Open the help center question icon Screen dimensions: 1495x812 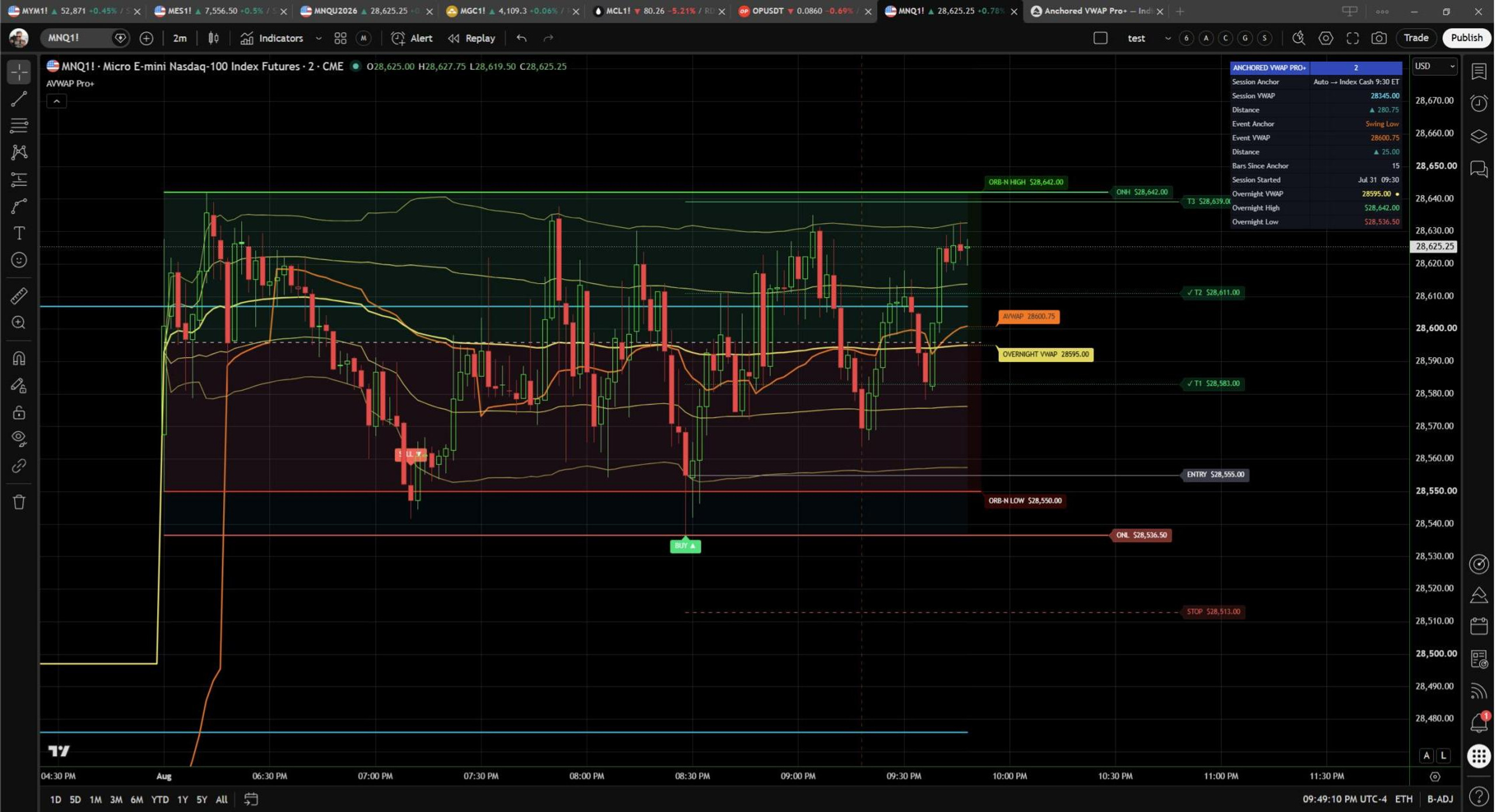click(x=1479, y=796)
